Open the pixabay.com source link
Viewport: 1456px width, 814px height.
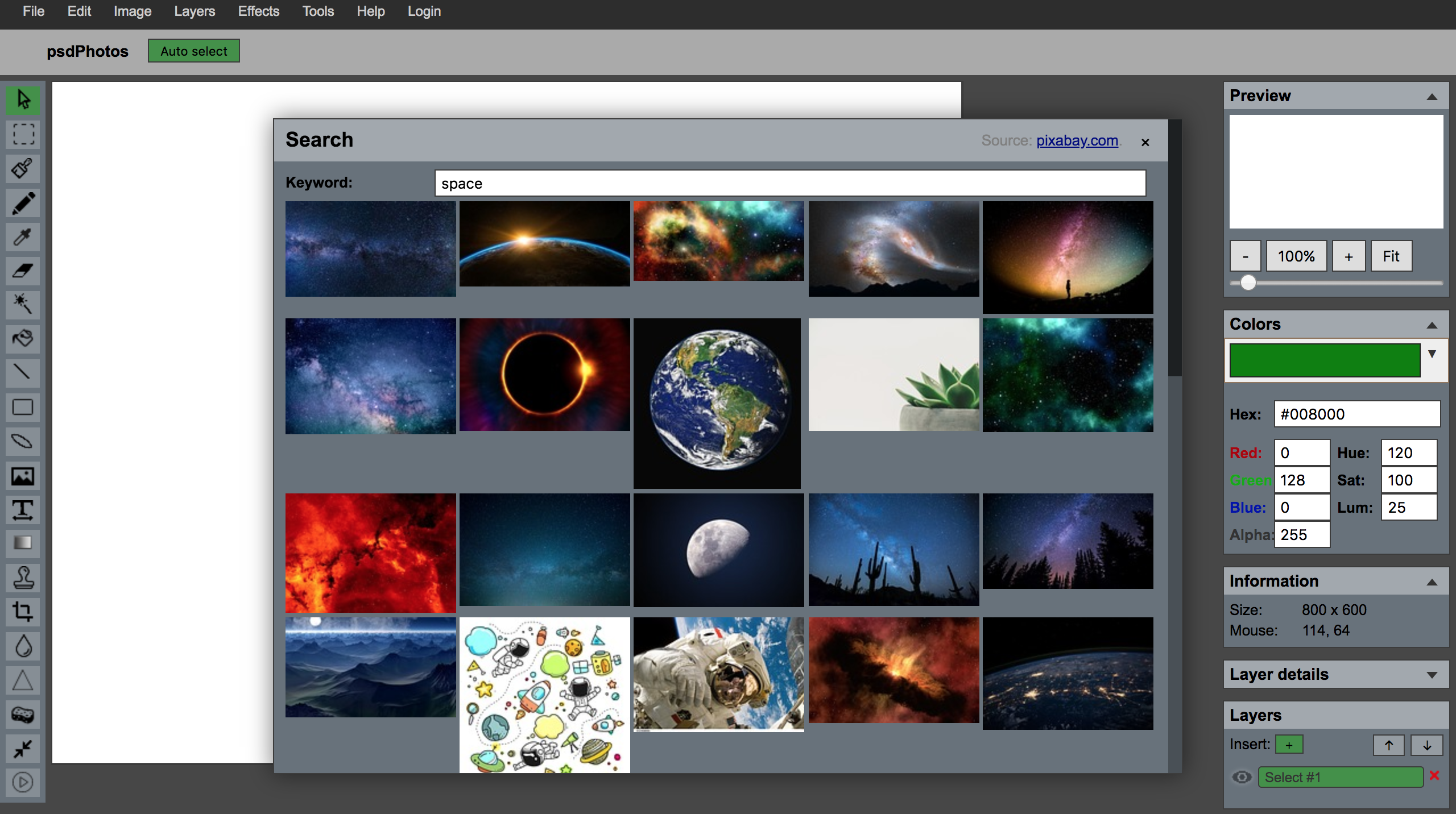[1077, 140]
